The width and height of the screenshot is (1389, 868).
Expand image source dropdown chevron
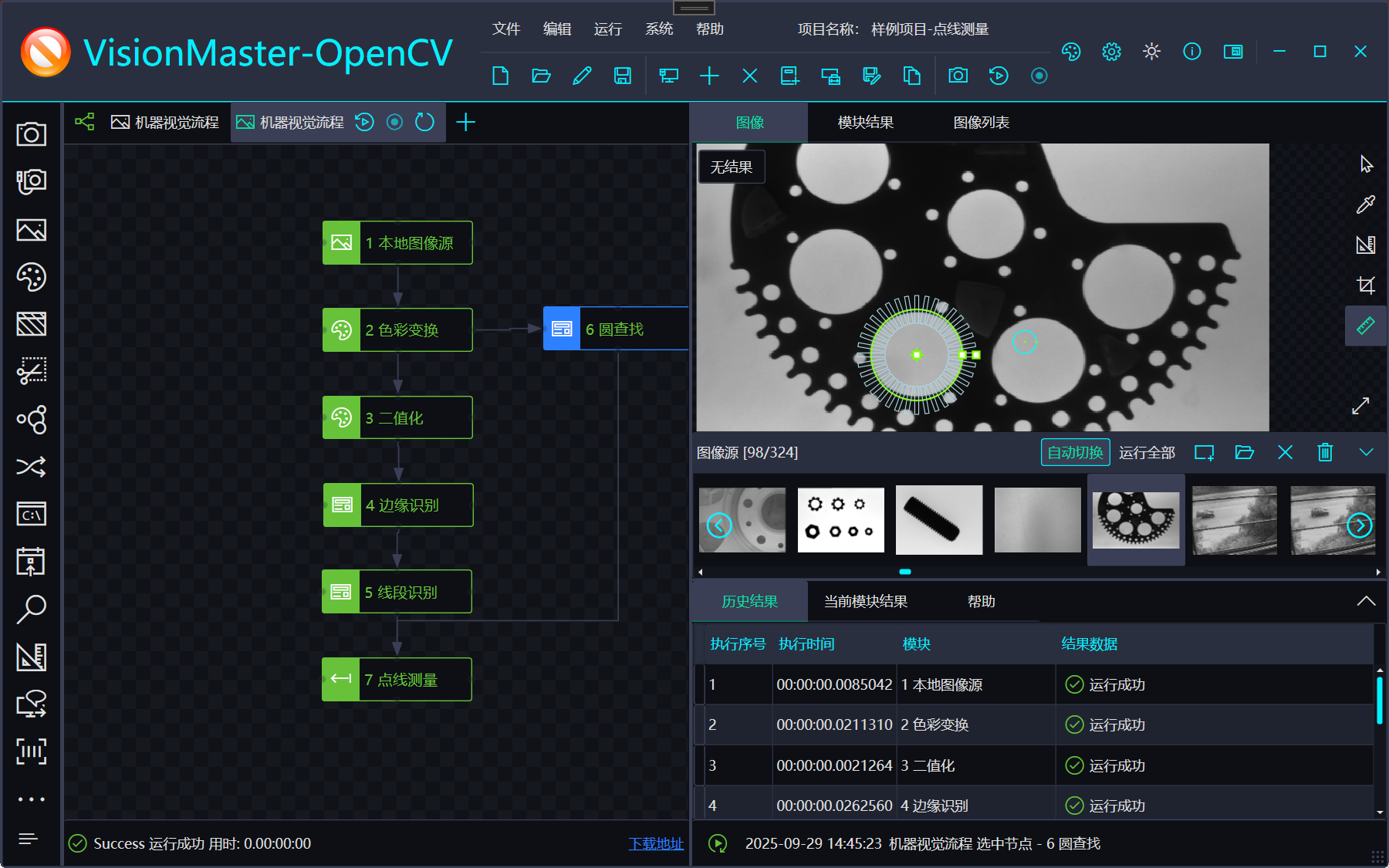click(x=1366, y=452)
